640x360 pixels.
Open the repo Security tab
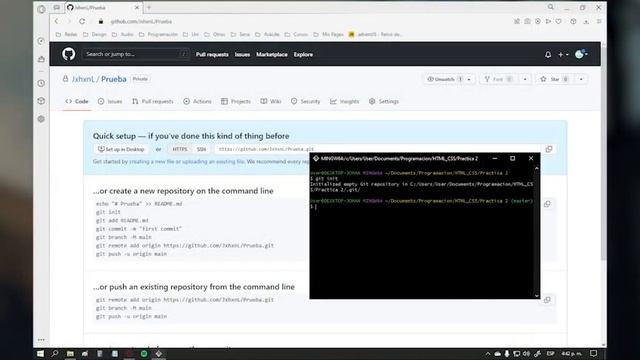(x=305, y=101)
